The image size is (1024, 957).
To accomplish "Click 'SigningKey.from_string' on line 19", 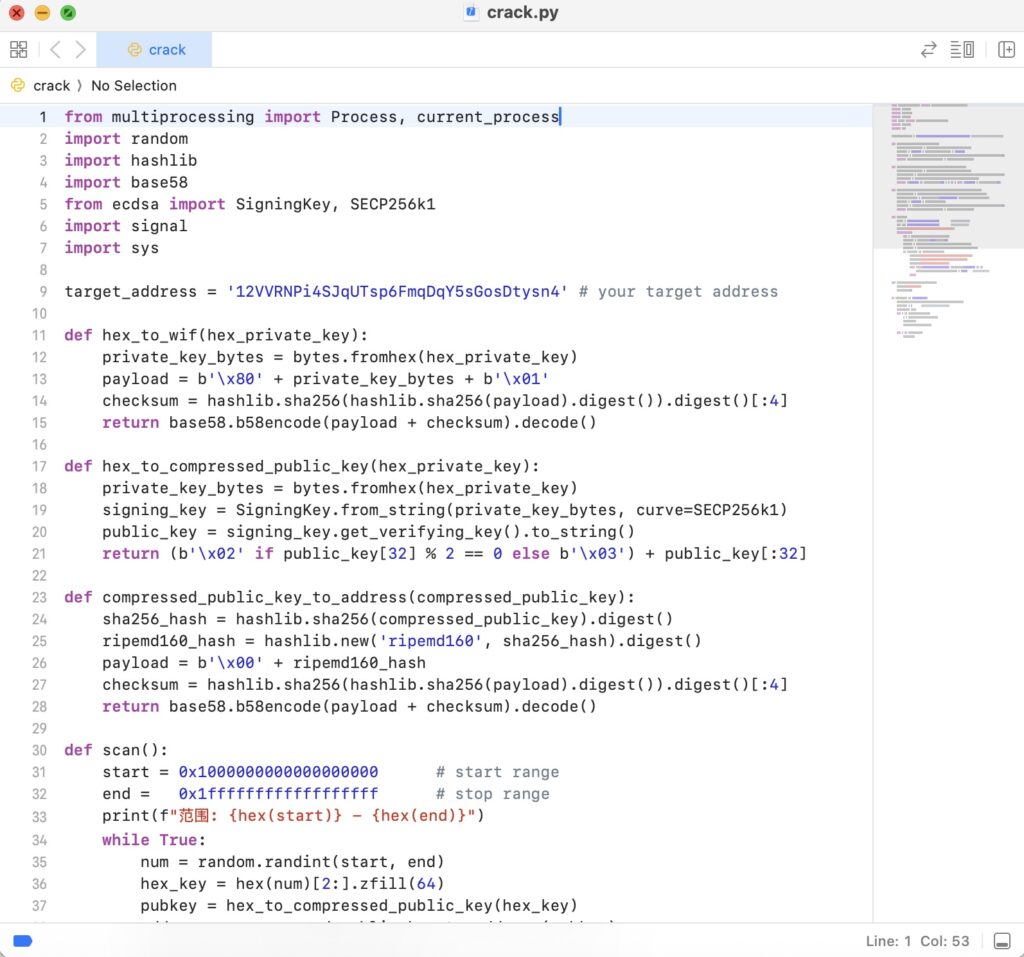I will click(340, 510).
